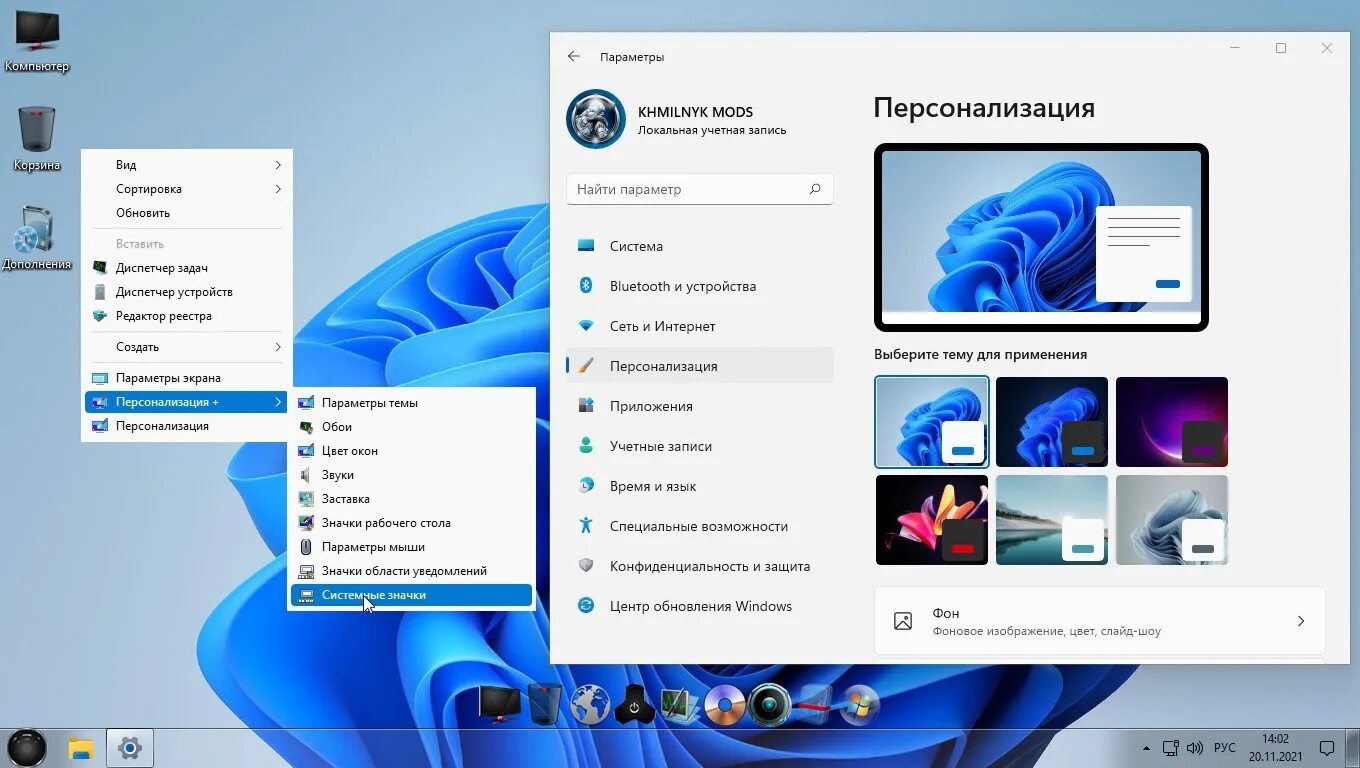1360x768 pixels.
Task: Open Диспетчер задач from the context menu
Action: (x=187, y=268)
